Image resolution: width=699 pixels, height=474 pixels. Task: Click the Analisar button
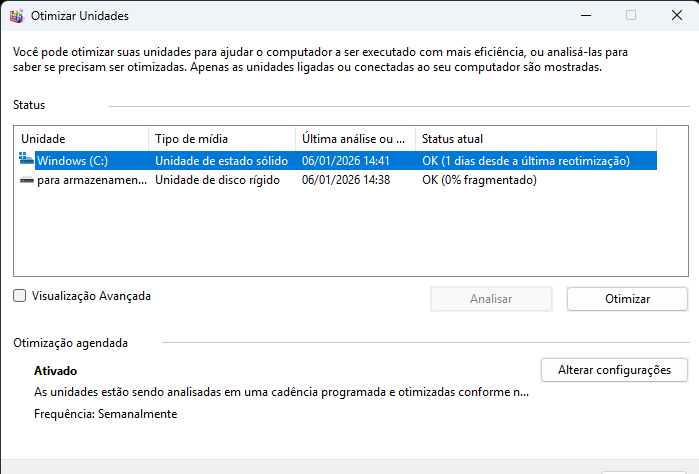tap(491, 299)
